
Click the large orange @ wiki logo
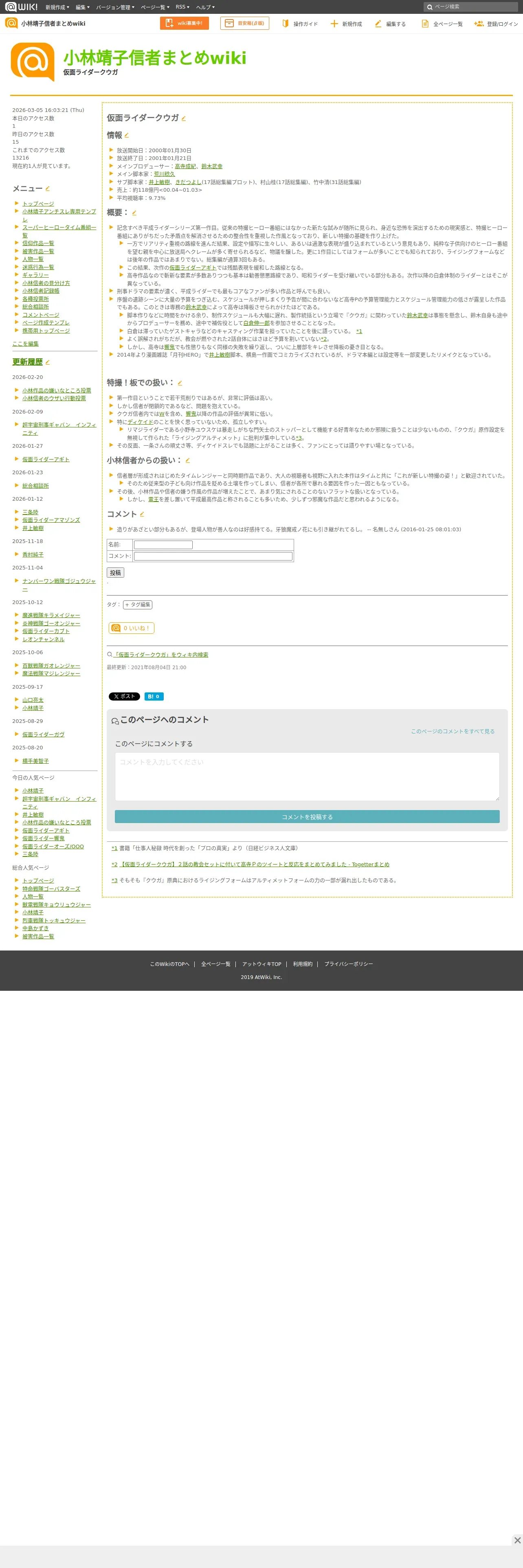coord(32,61)
